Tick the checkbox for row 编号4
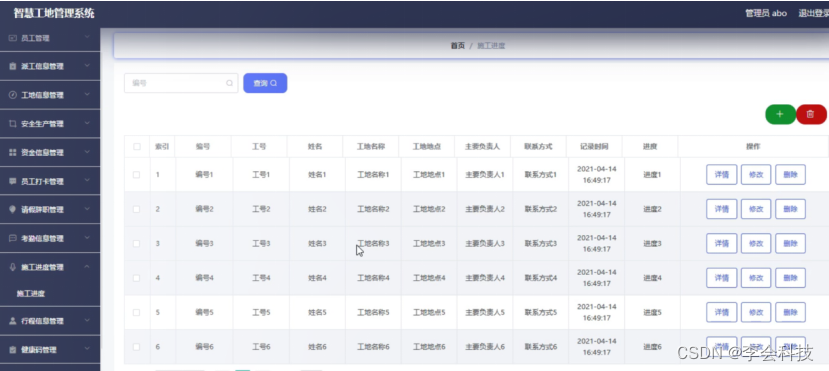Screen dimensions: 829x371 (136, 278)
